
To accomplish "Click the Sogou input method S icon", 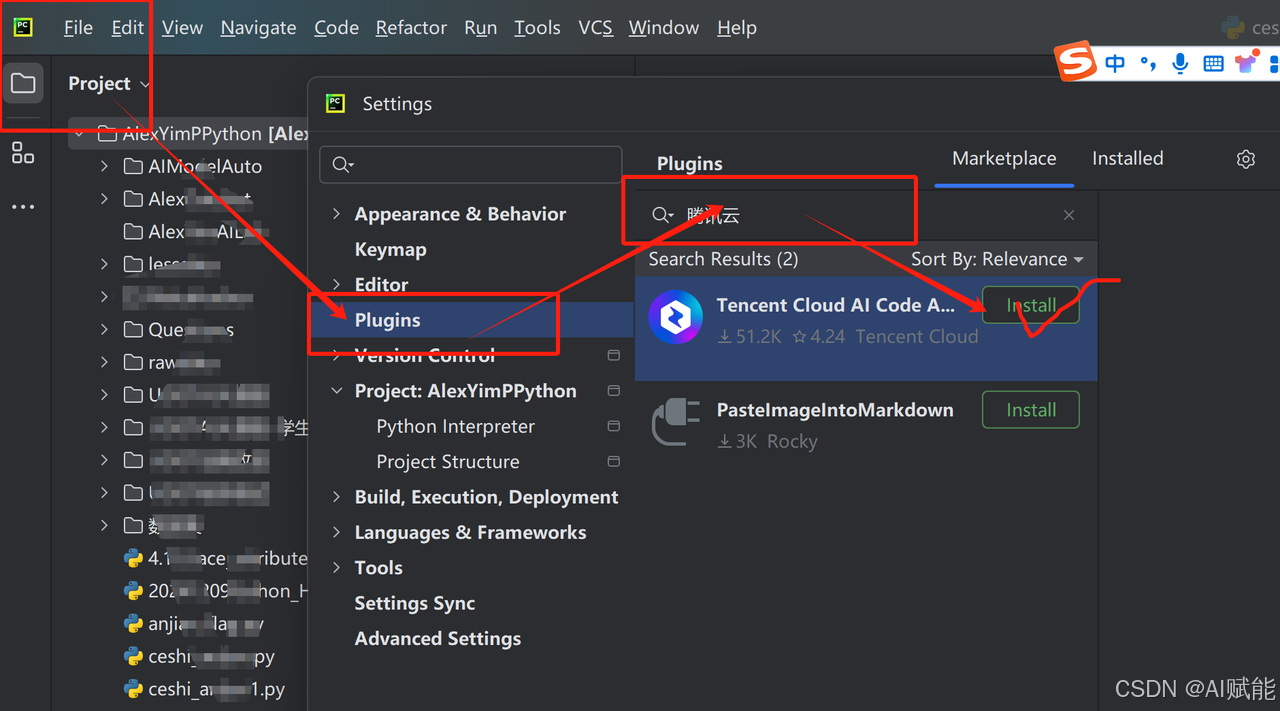I will (x=1077, y=62).
